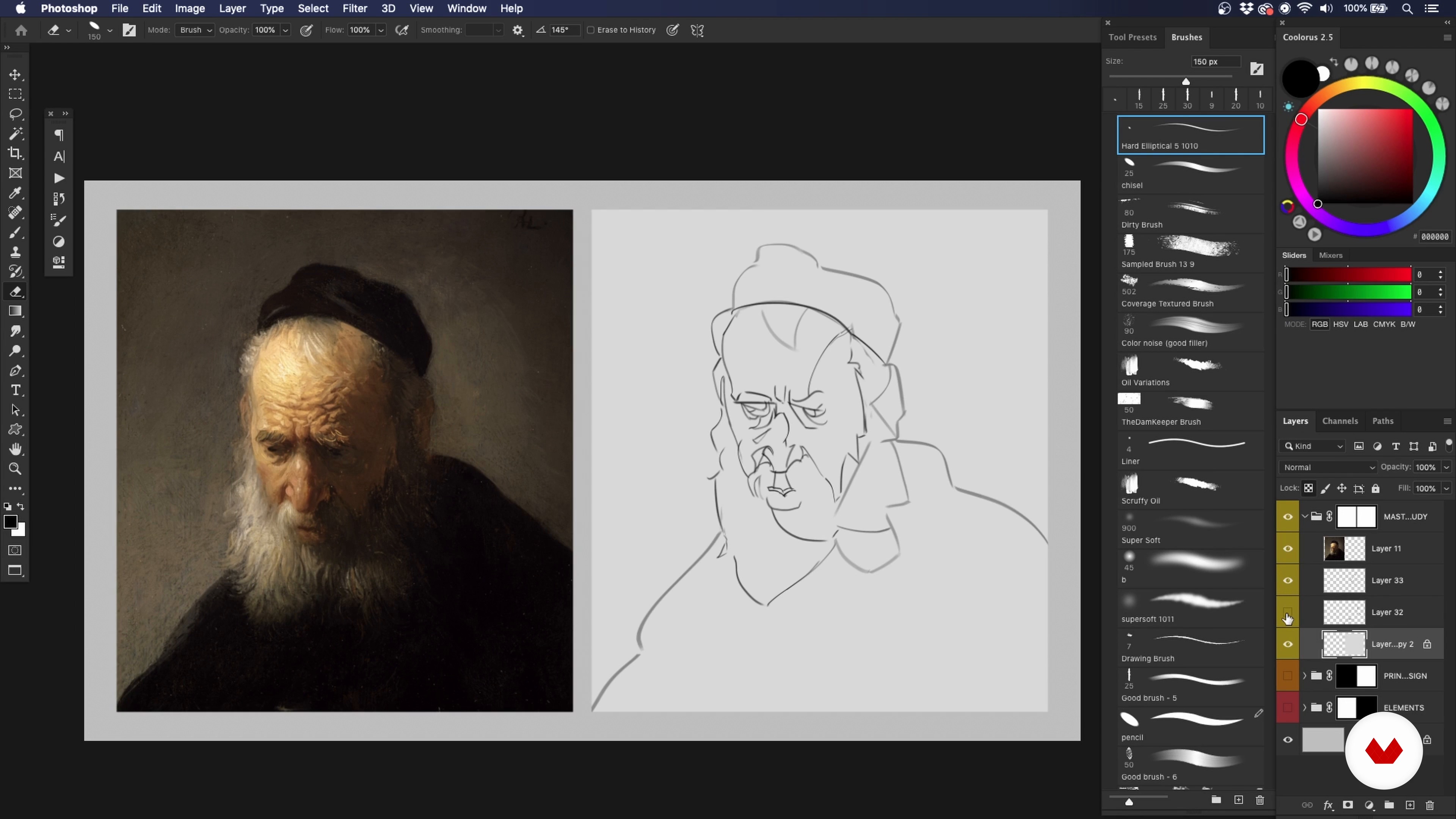Toggle pressure for opacity icon
Viewport: 1456px width, 819px height.
(x=306, y=30)
